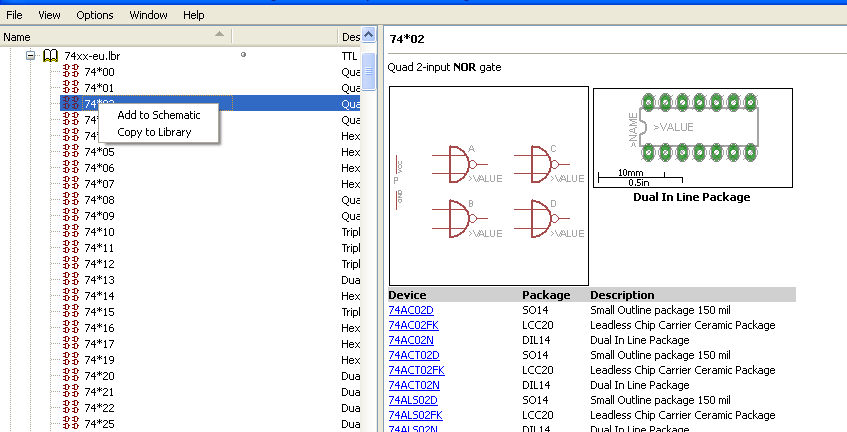Select the 74*20 device name

pos(99,376)
